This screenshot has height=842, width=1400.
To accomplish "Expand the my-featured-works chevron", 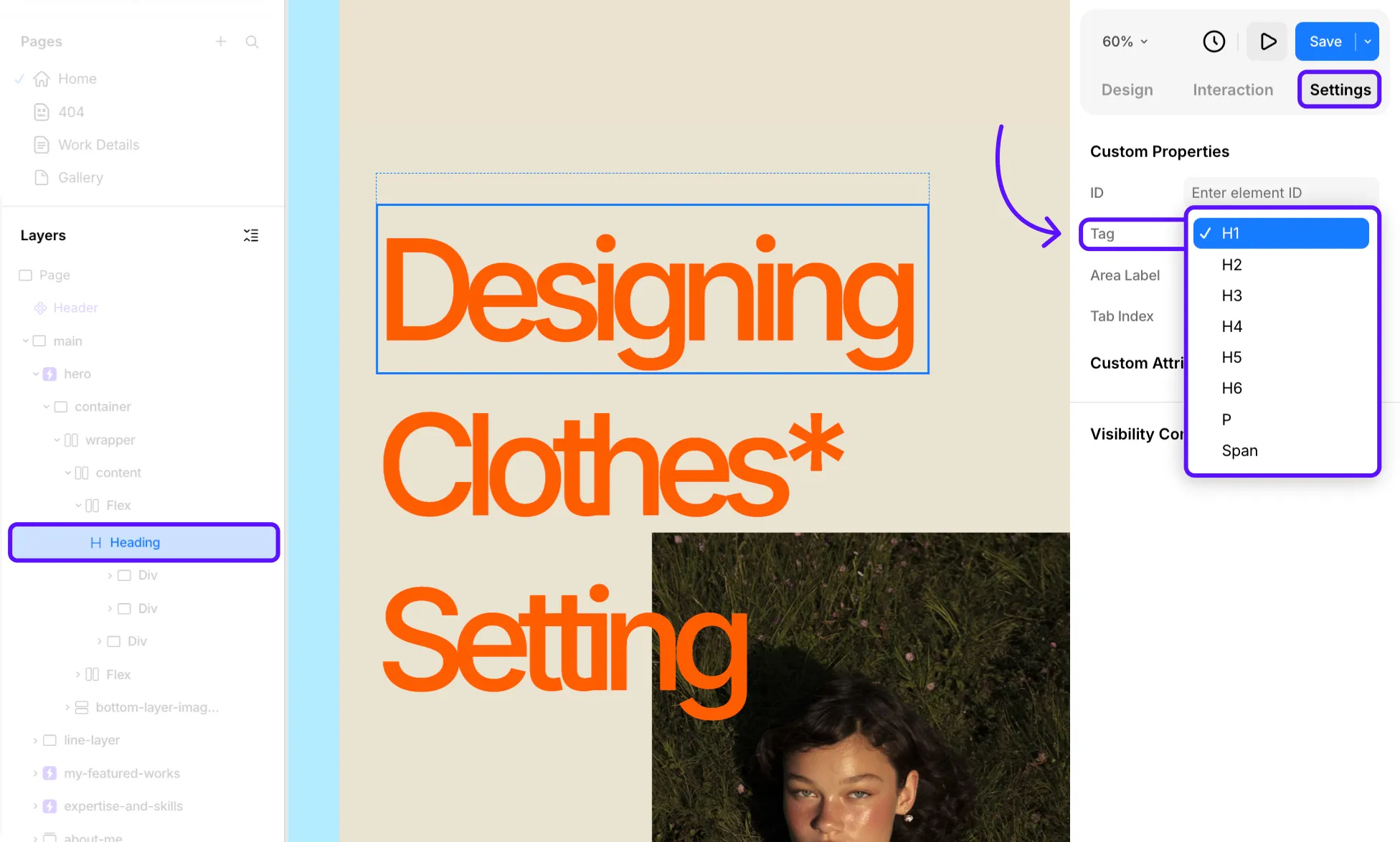I will click(35, 773).
